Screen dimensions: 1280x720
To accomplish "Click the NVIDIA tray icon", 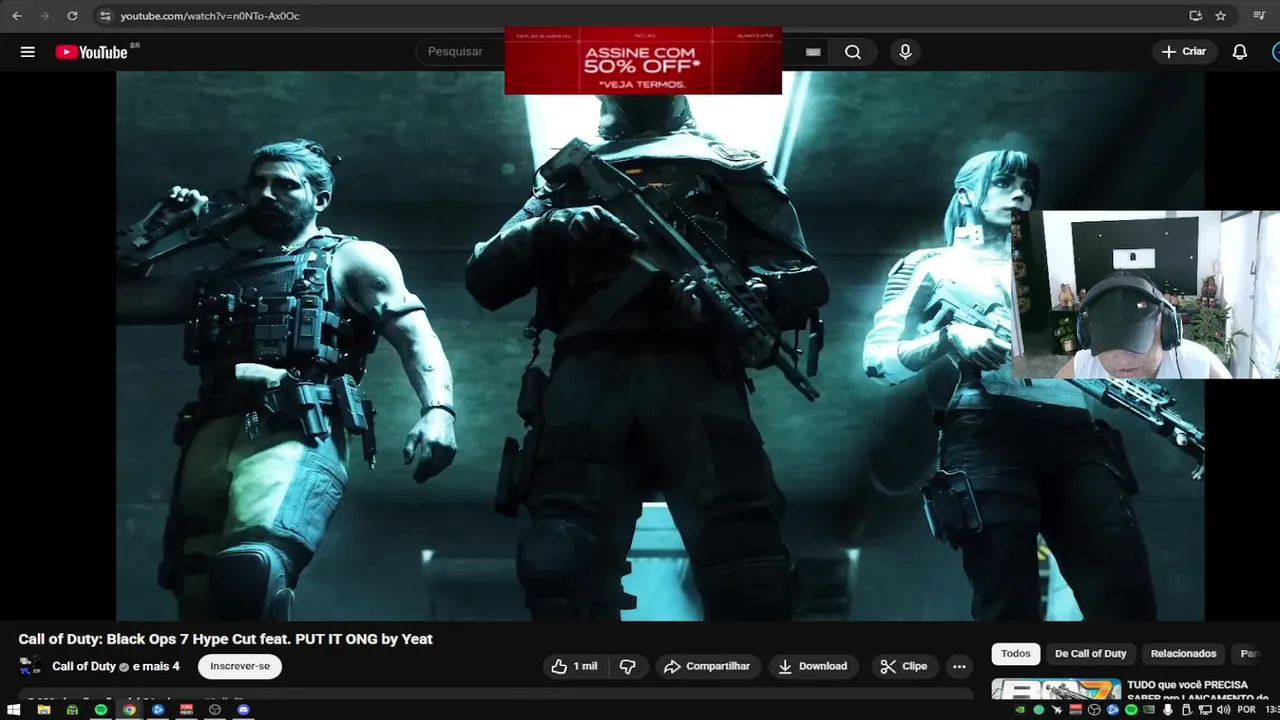I will click(1020, 710).
